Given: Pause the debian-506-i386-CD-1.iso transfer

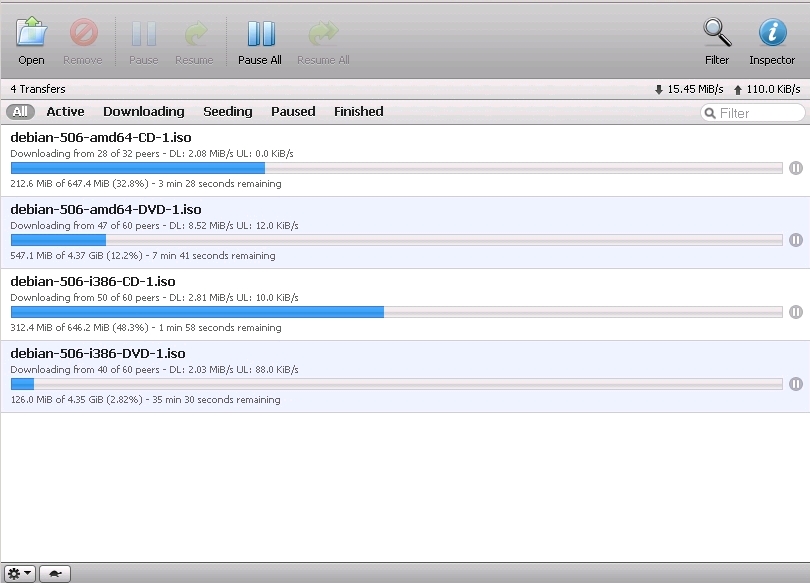Looking at the screenshot, I should pos(796,312).
